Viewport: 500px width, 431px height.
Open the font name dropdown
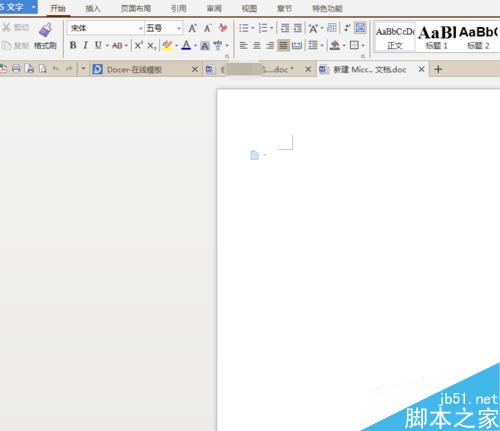coord(141,29)
